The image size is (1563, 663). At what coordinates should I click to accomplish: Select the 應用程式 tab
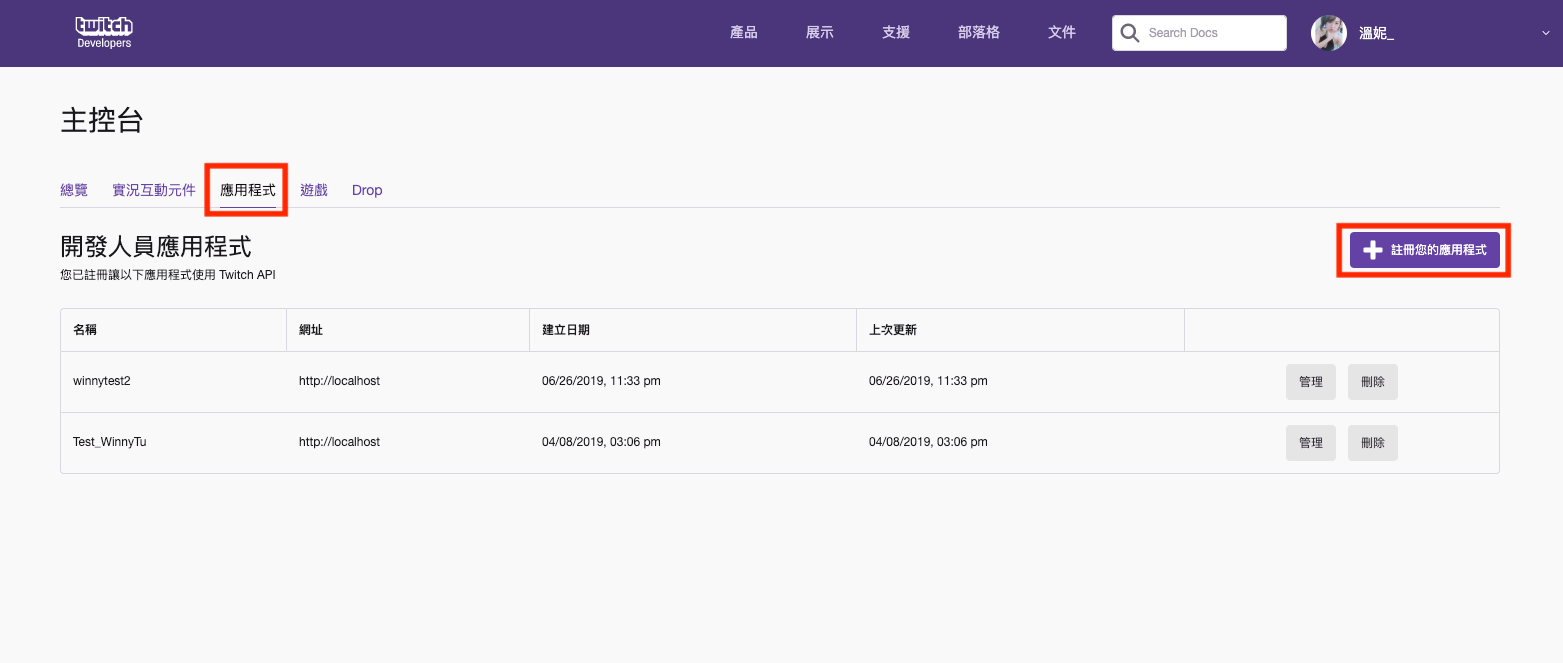[x=248, y=190]
